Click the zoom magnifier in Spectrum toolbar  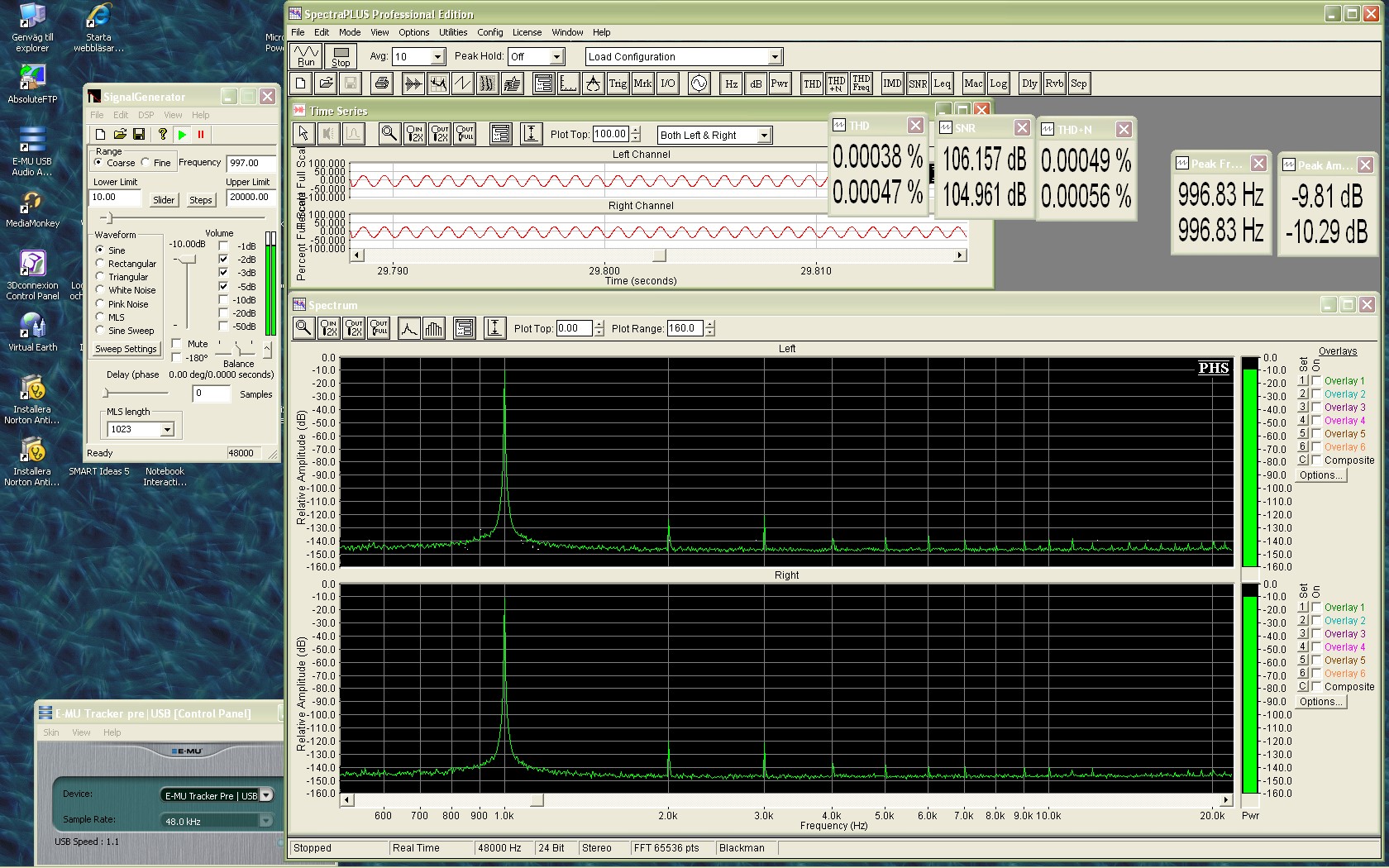pyautogui.click(x=303, y=328)
